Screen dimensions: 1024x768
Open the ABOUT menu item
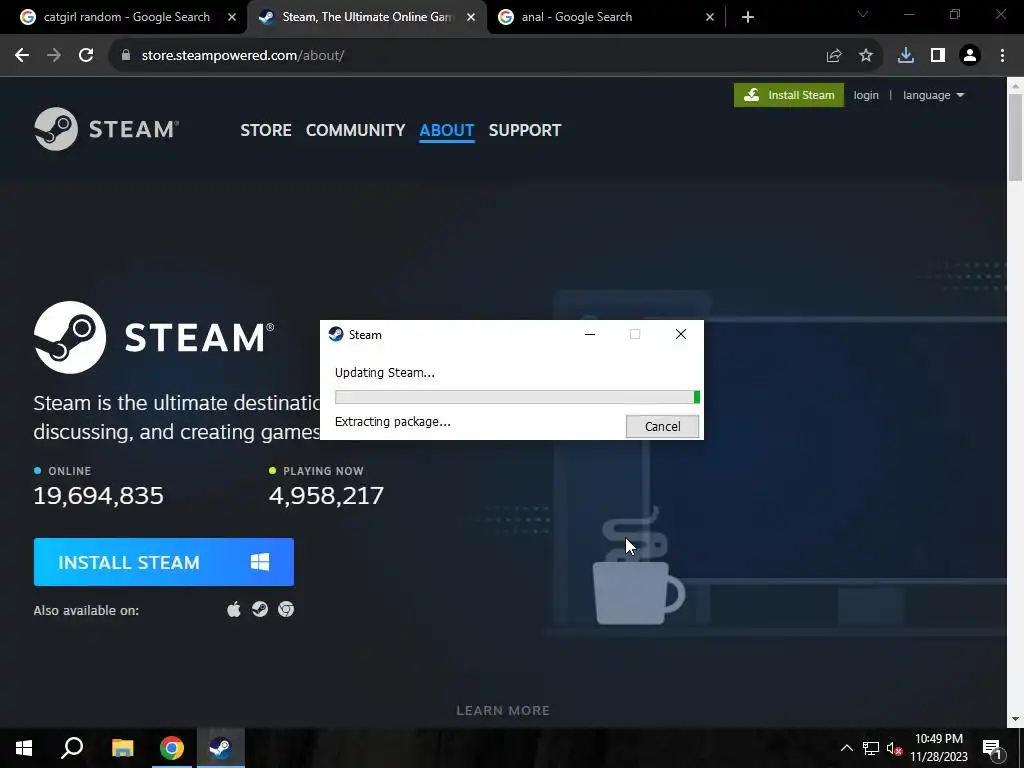point(447,130)
